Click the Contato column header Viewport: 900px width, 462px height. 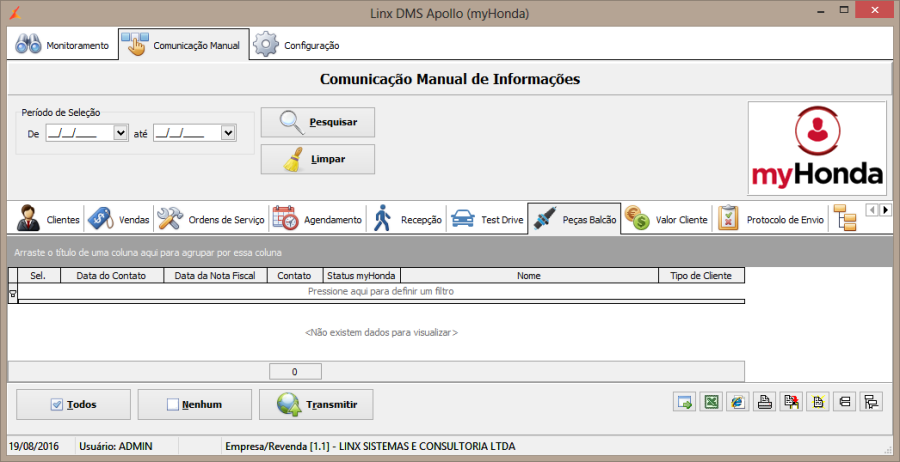pyautogui.click(x=294, y=275)
